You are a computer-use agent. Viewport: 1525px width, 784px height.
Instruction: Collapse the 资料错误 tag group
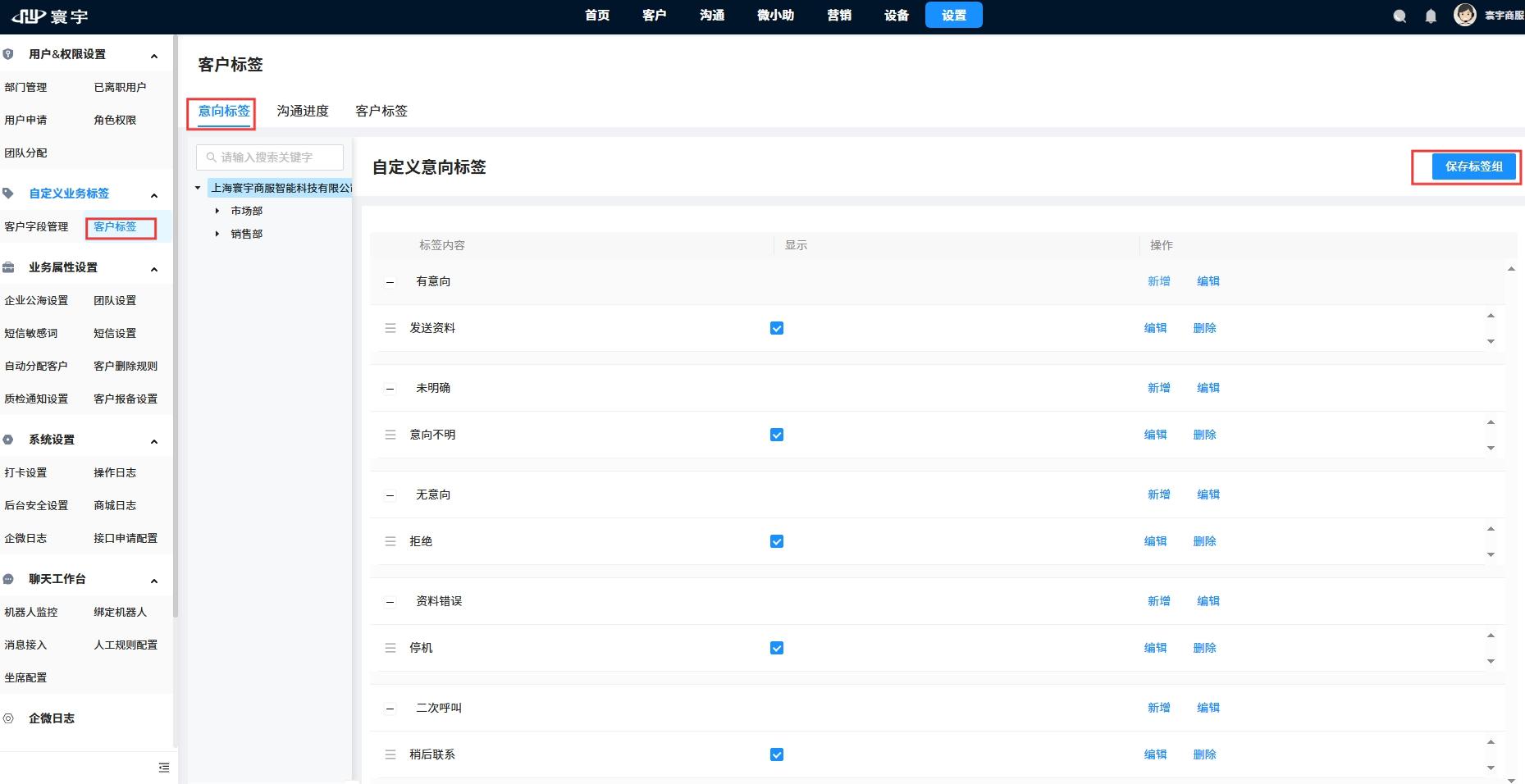[390, 602]
